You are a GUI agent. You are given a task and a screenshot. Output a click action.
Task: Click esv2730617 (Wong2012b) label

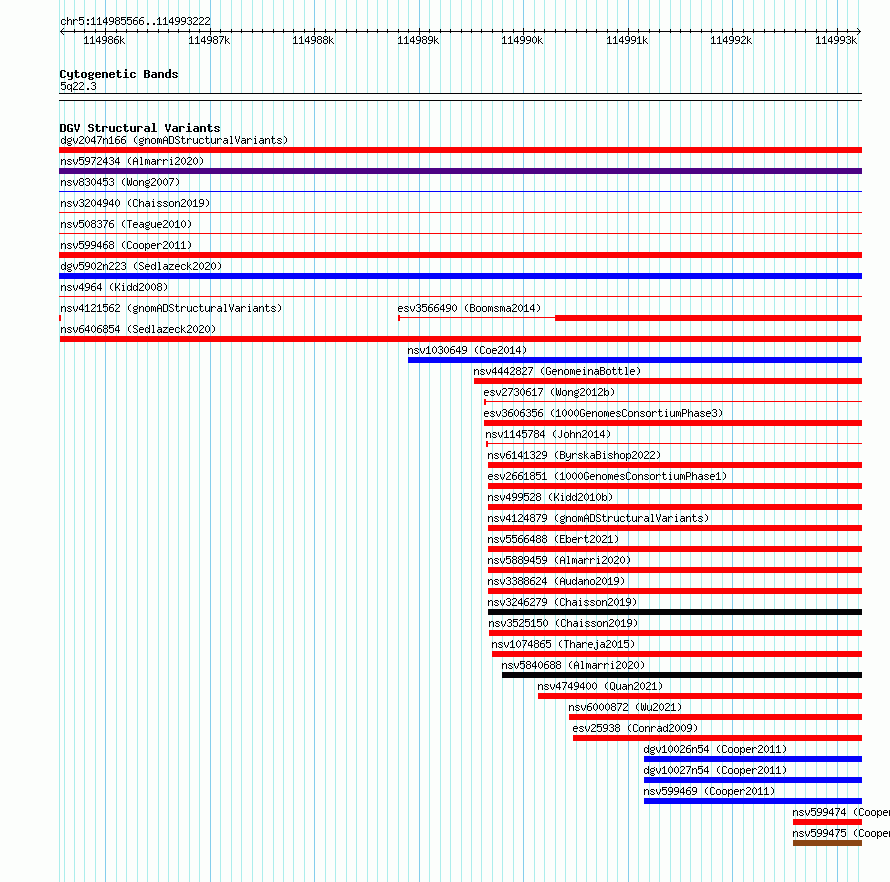coord(549,392)
